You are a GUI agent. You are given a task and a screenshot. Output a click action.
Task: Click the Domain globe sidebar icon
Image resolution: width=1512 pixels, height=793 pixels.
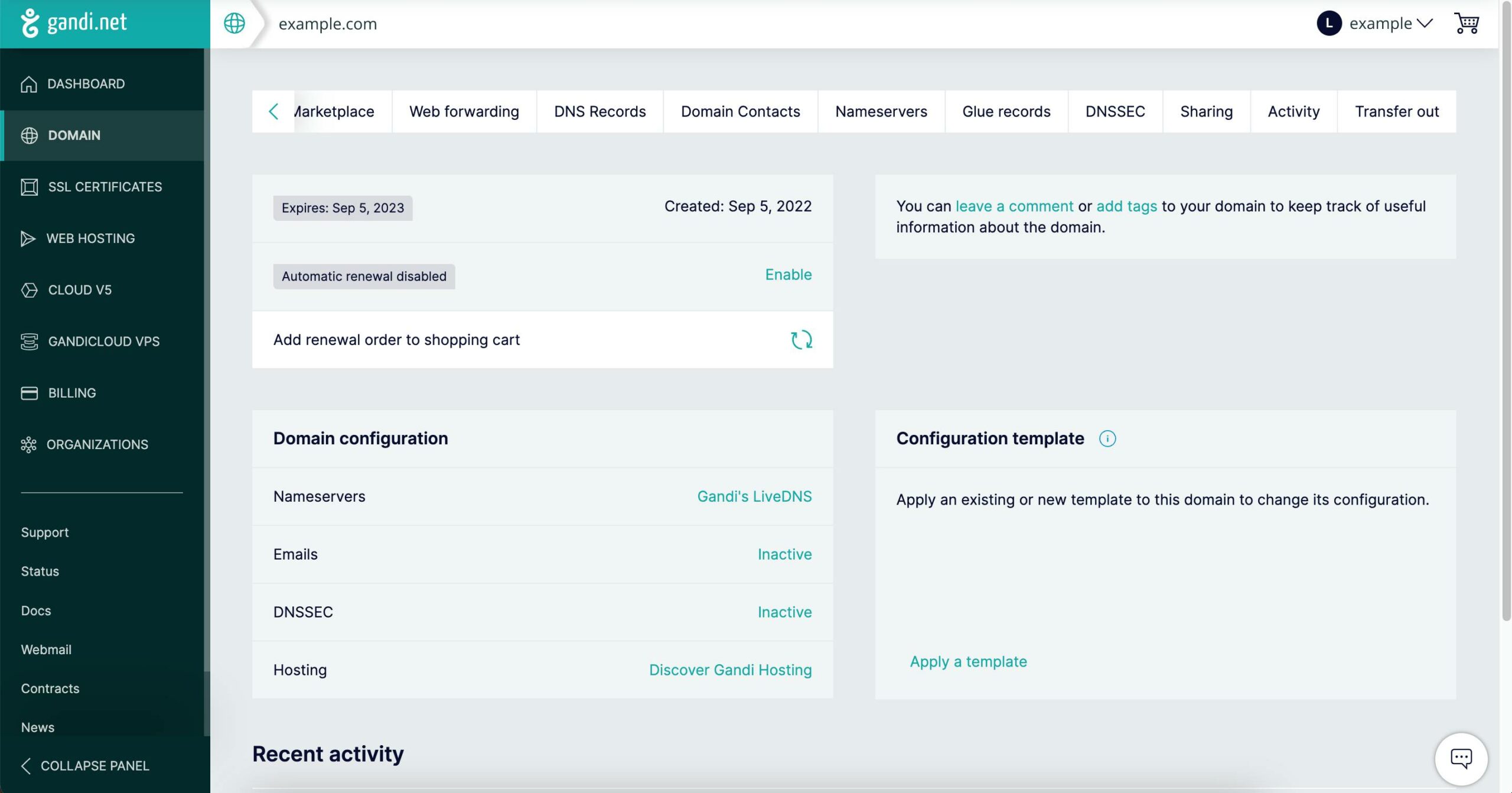[29, 135]
